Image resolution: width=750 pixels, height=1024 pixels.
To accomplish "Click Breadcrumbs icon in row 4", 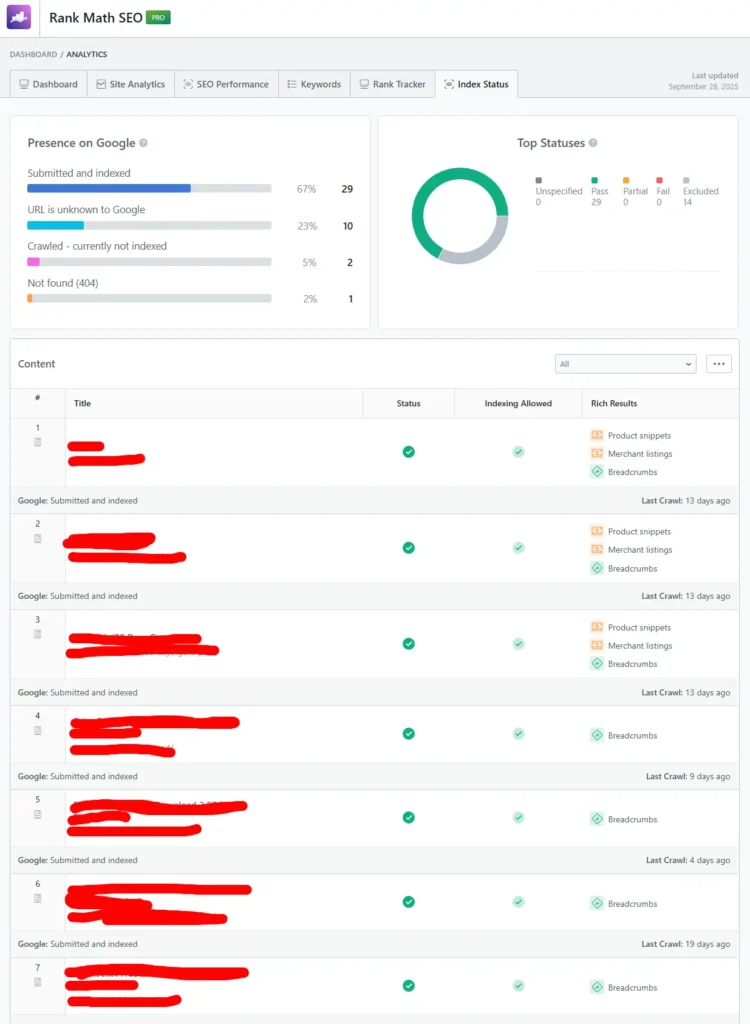I will pos(597,736).
